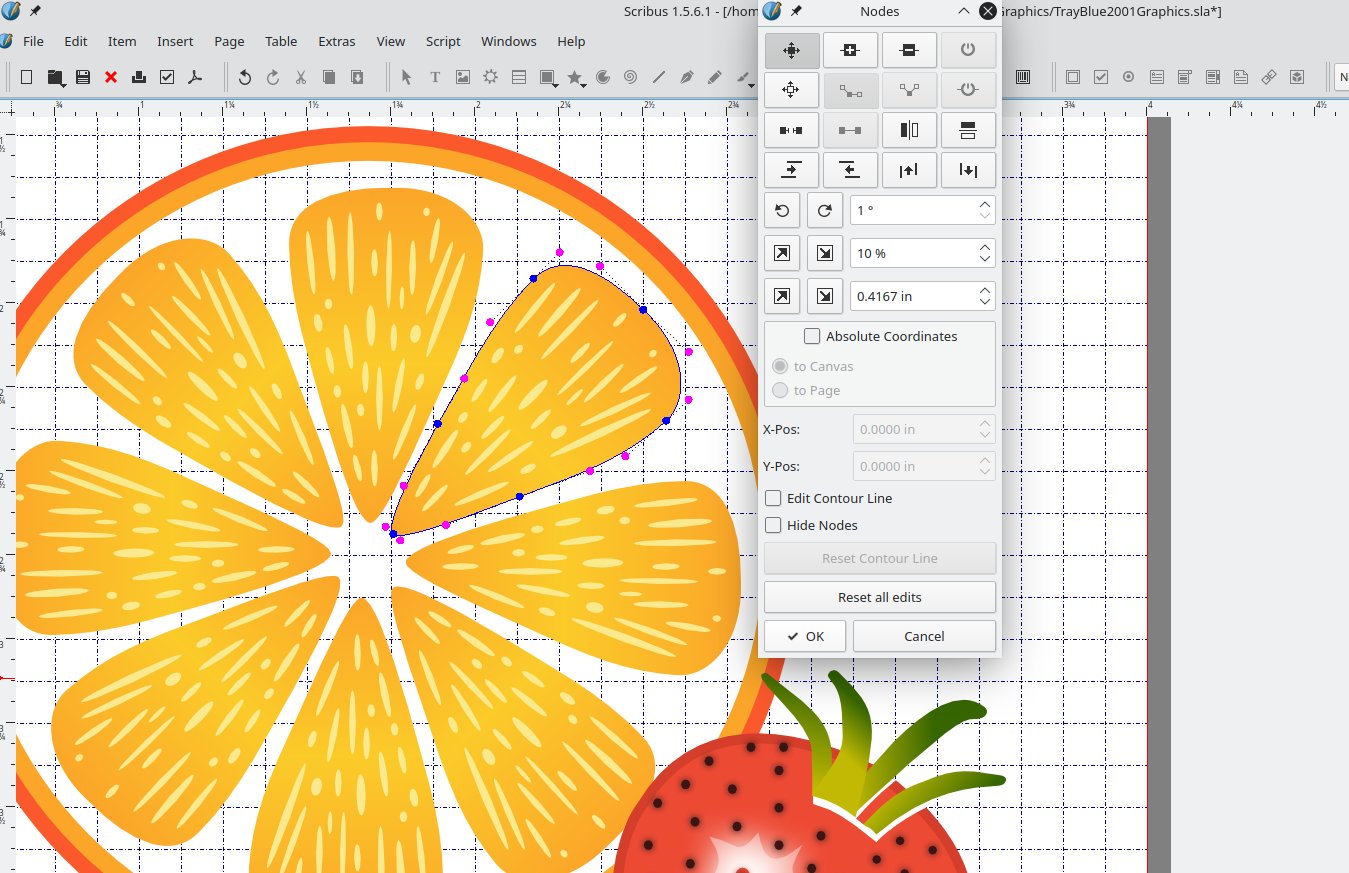Shrink path by 10 % button
This screenshot has height=873, width=1349.
pos(825,254)
